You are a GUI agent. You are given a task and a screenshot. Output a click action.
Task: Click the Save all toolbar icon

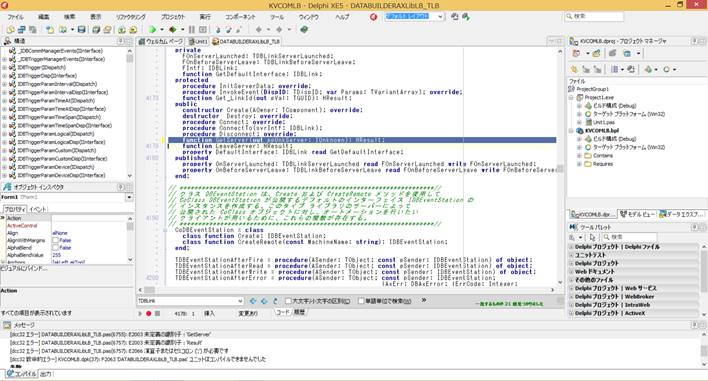(96, 30)
